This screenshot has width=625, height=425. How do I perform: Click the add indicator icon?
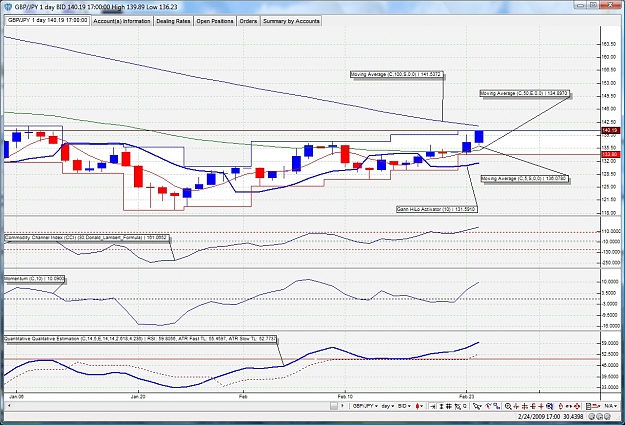tap(488, 406)
